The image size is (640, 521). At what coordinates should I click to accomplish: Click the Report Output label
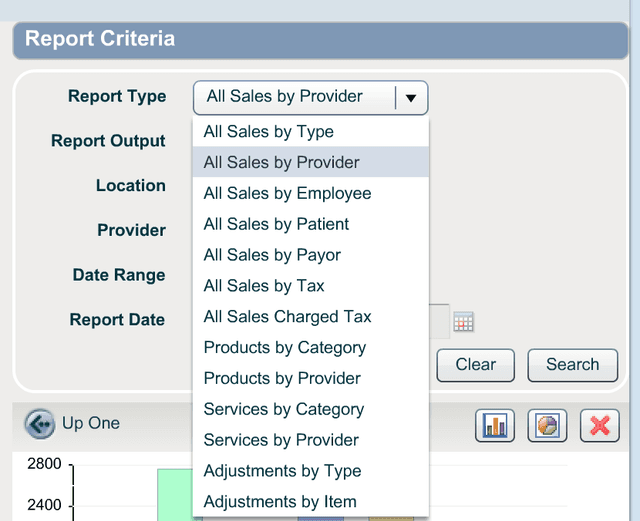click(108, 141)
